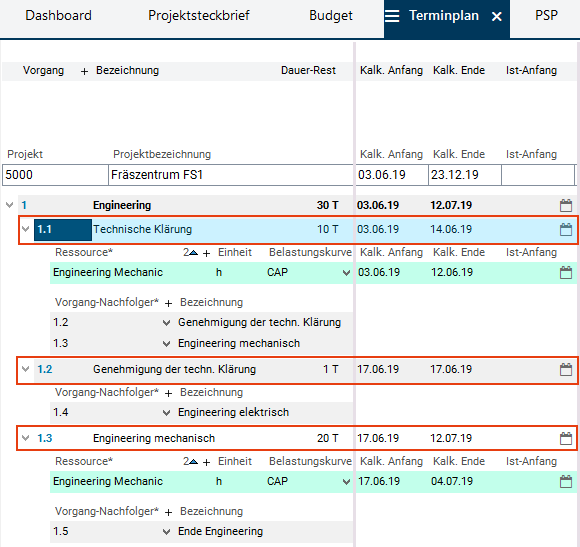Open calendar icon for Genehmigung der techn. Klärung row

tap(566, 369)
